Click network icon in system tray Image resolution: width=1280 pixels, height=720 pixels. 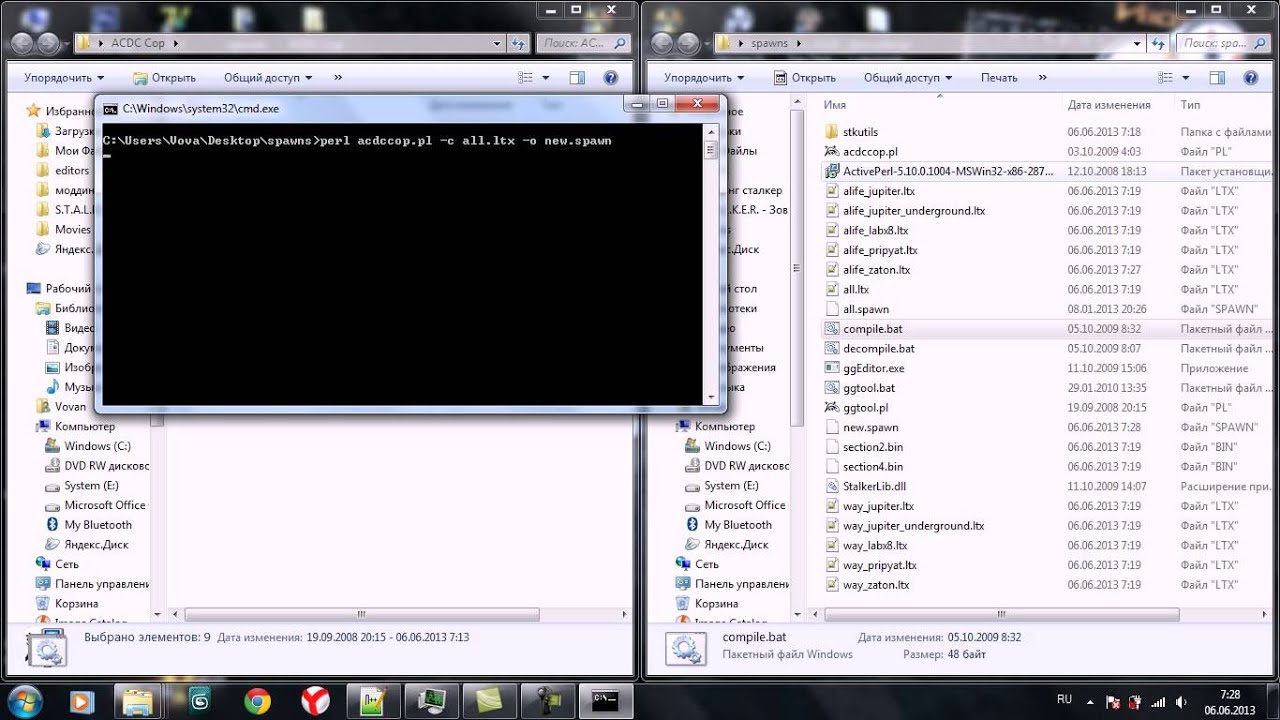click(1157, 701)
